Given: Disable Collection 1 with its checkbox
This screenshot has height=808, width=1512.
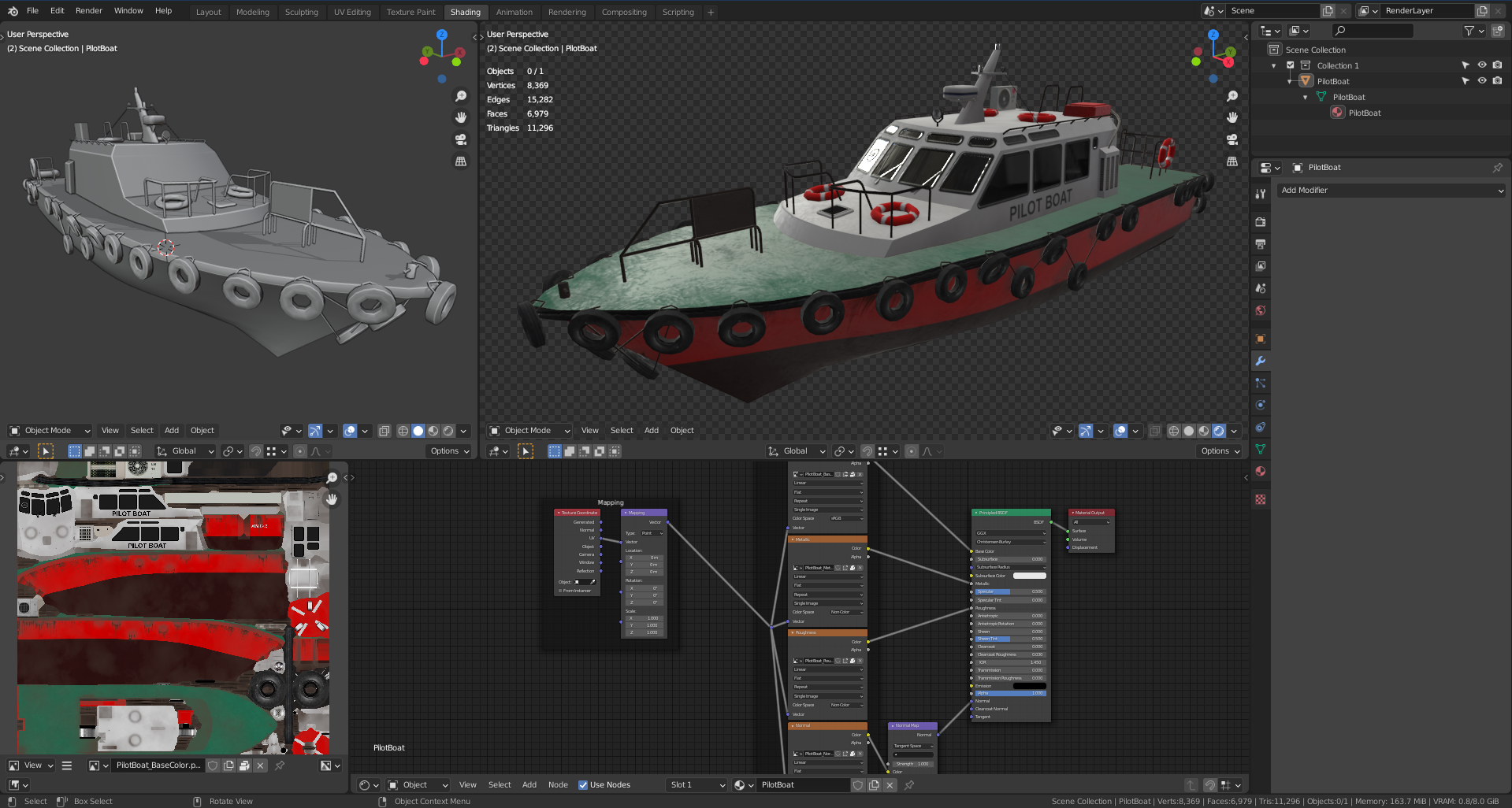Looking at the screenshot, I should [x=1290, y=65].
